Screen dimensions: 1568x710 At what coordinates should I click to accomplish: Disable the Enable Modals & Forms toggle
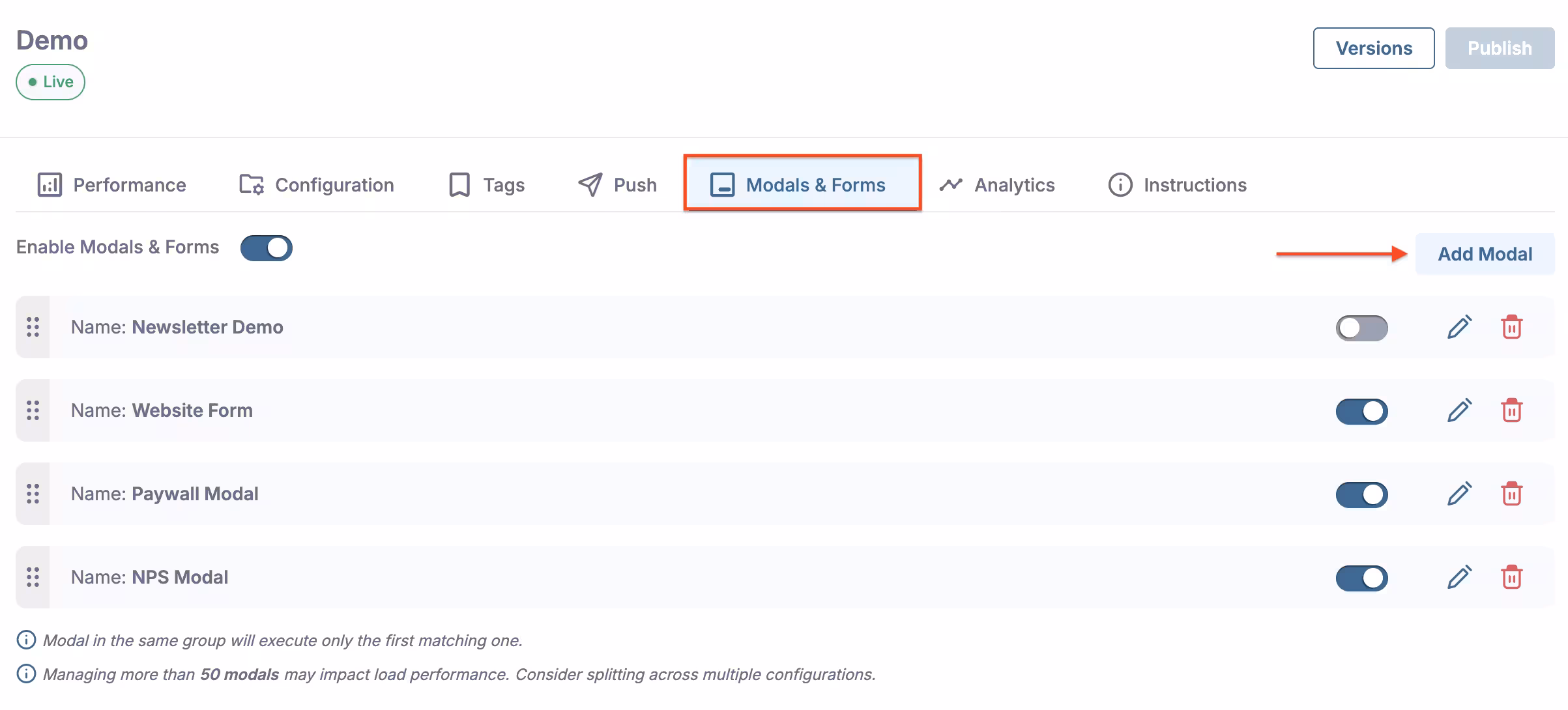[265, 248]
